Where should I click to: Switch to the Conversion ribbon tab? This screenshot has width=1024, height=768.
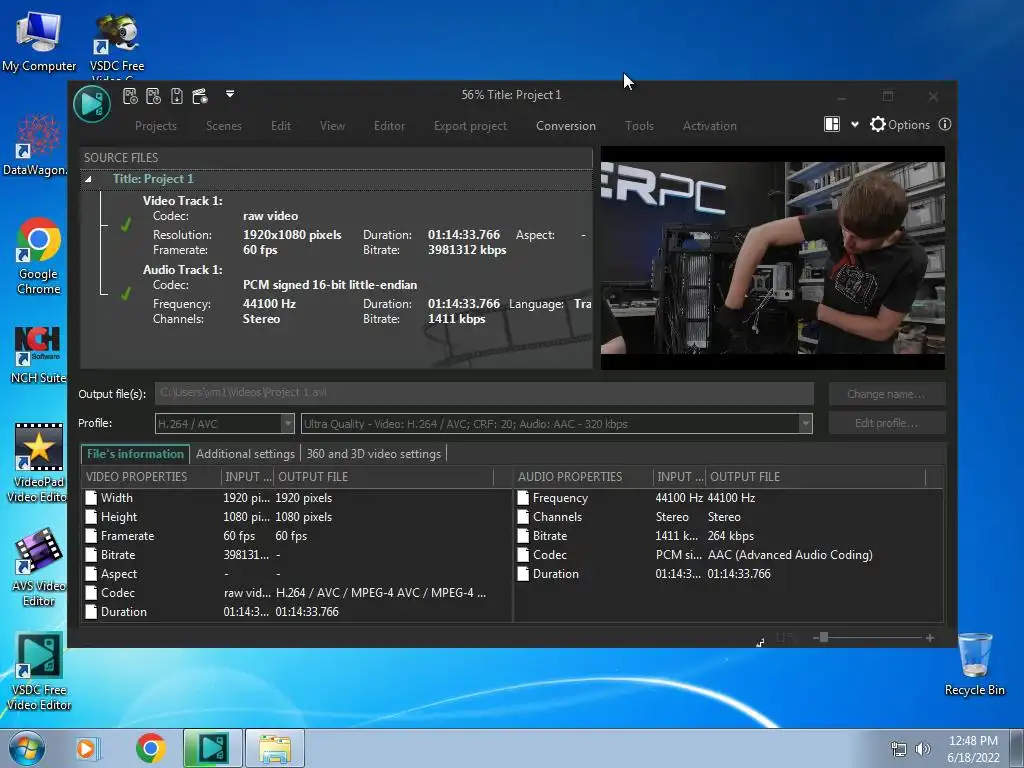(566, 126)
